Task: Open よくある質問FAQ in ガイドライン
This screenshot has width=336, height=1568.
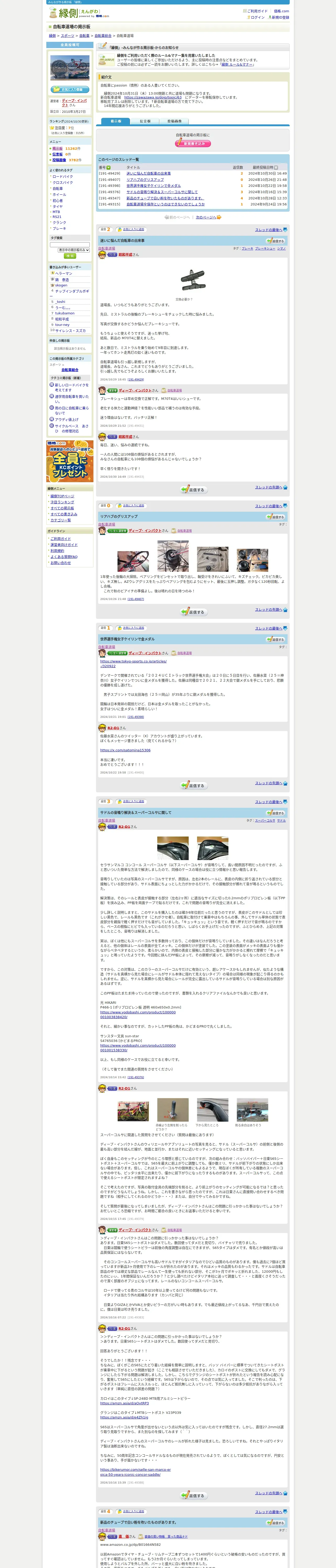Action: coord(64,557)
